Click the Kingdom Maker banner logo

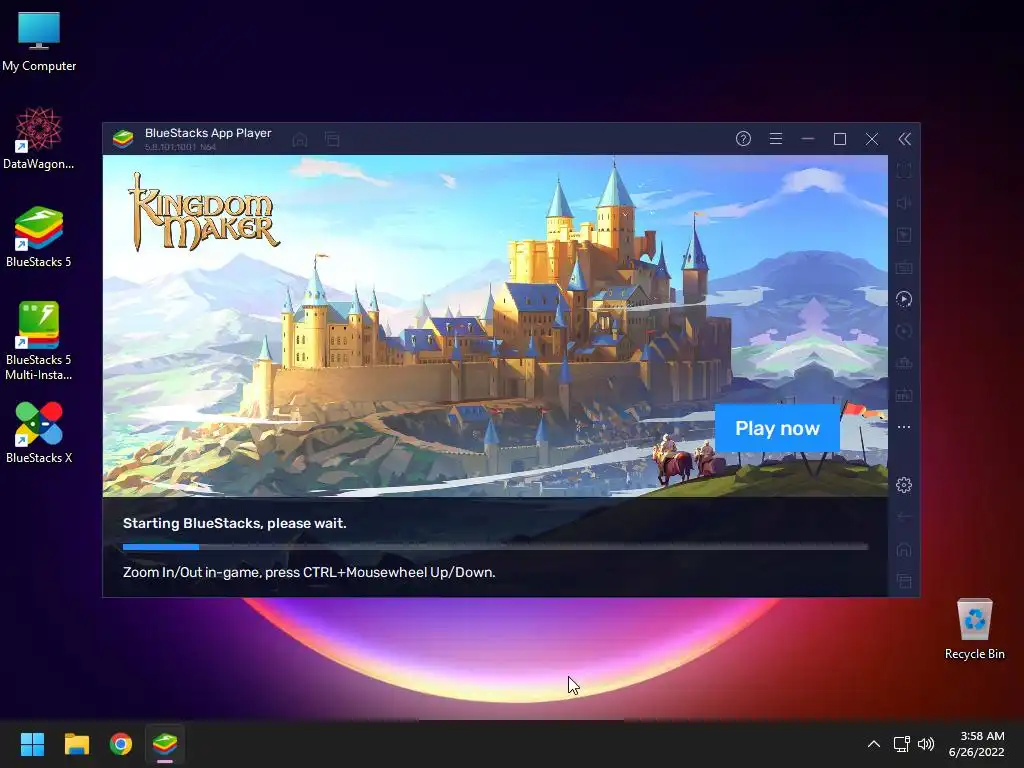point(204,212)
